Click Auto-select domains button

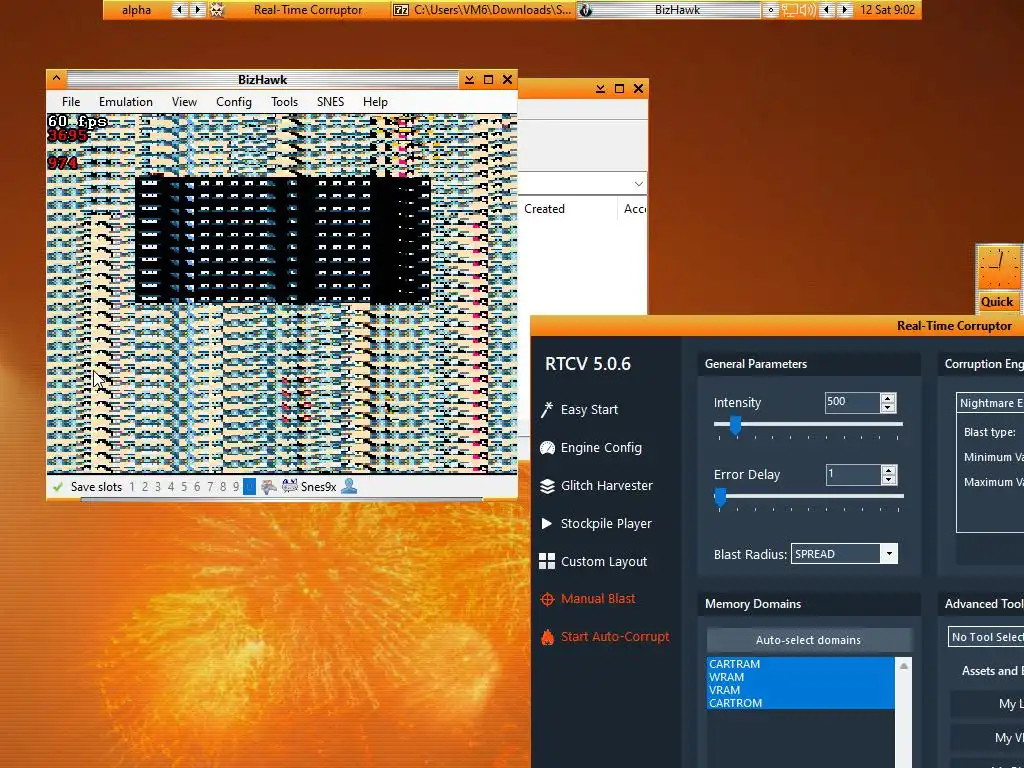point(808,640)
